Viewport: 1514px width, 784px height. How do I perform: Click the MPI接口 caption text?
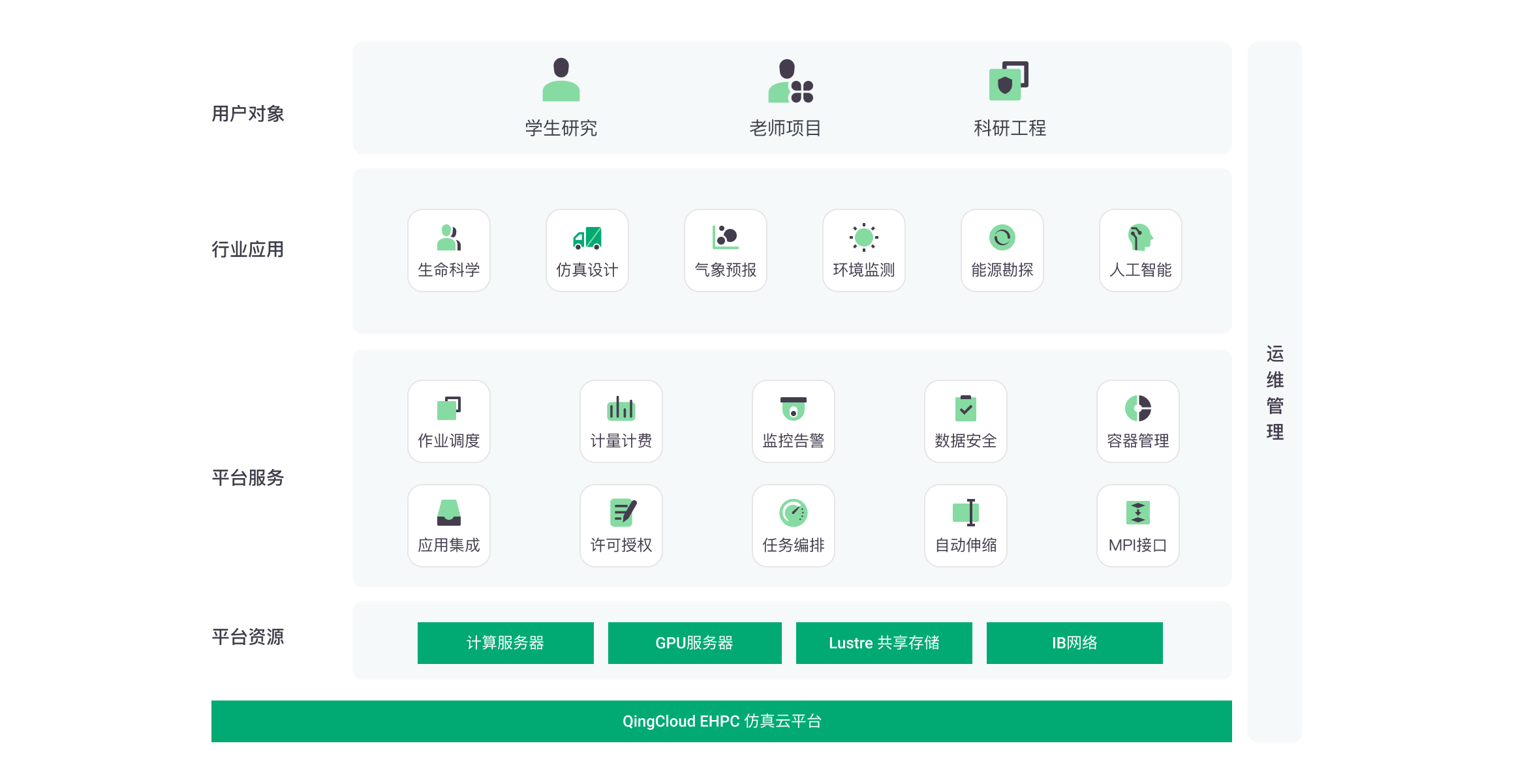(x=1138, y=545)
